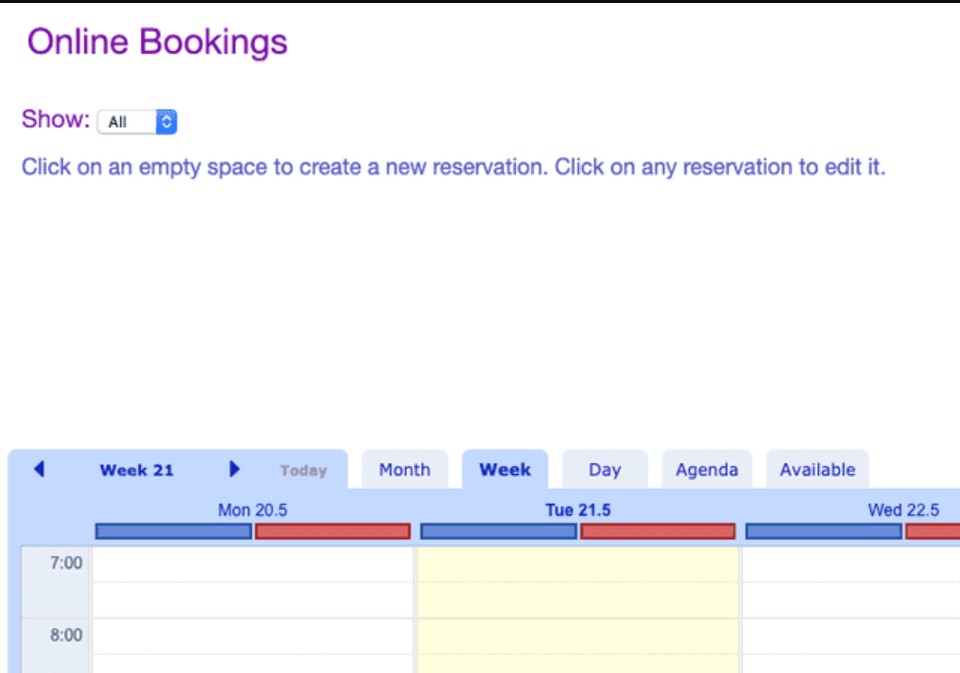Click the red bar under Tue 21.5

(x=656, y=529)
